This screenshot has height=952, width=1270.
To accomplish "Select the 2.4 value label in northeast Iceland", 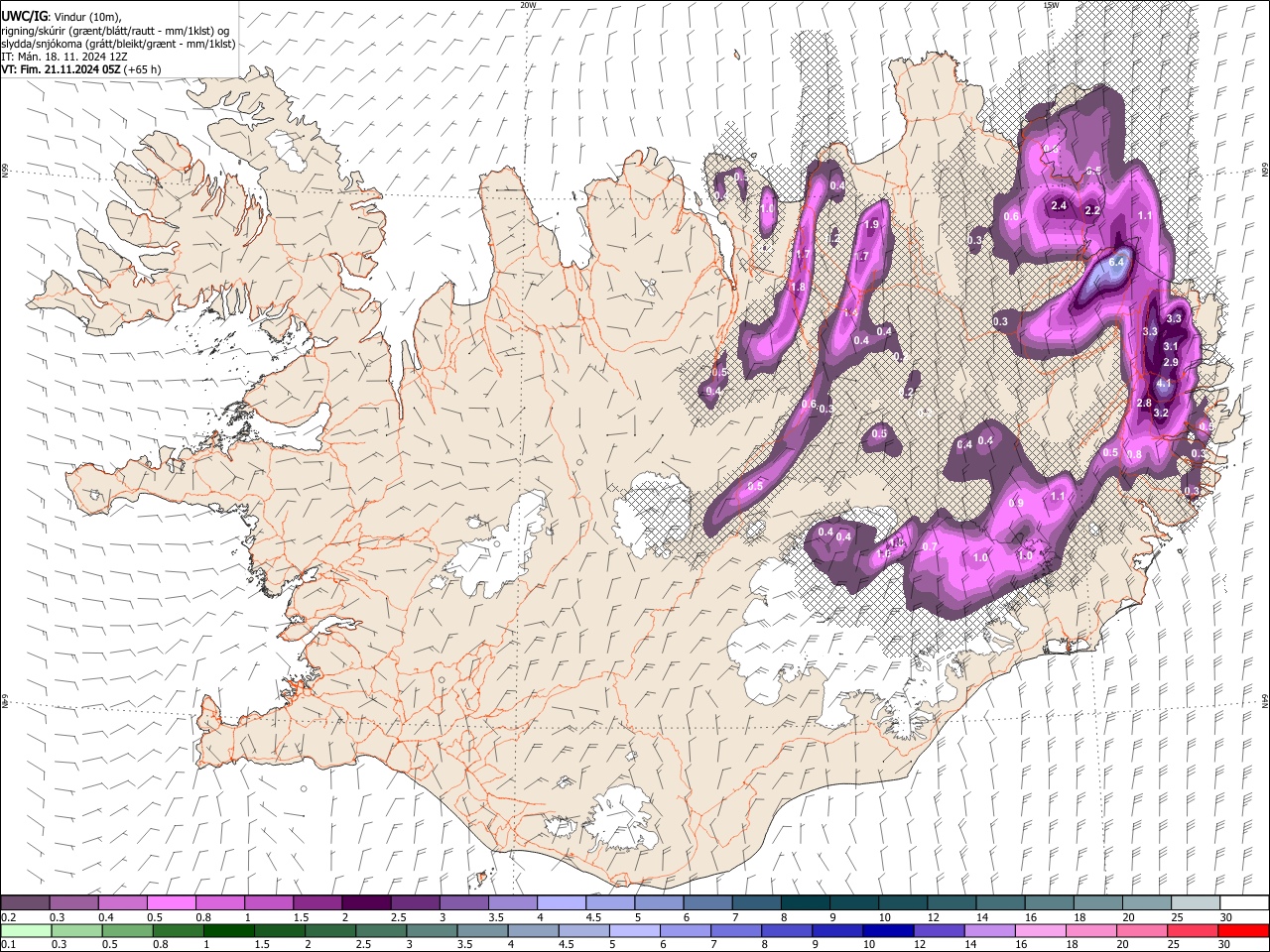I will pos(1059,206).
